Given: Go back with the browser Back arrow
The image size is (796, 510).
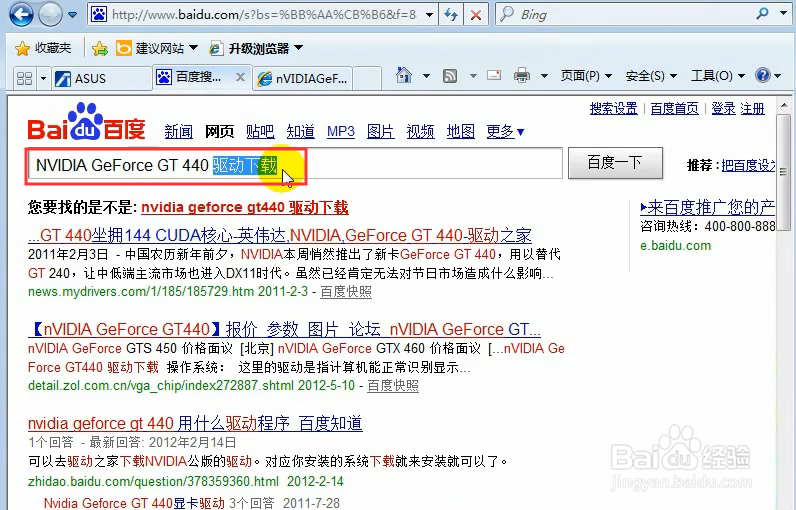Looking at the screenshot, I should click(21, 14).
